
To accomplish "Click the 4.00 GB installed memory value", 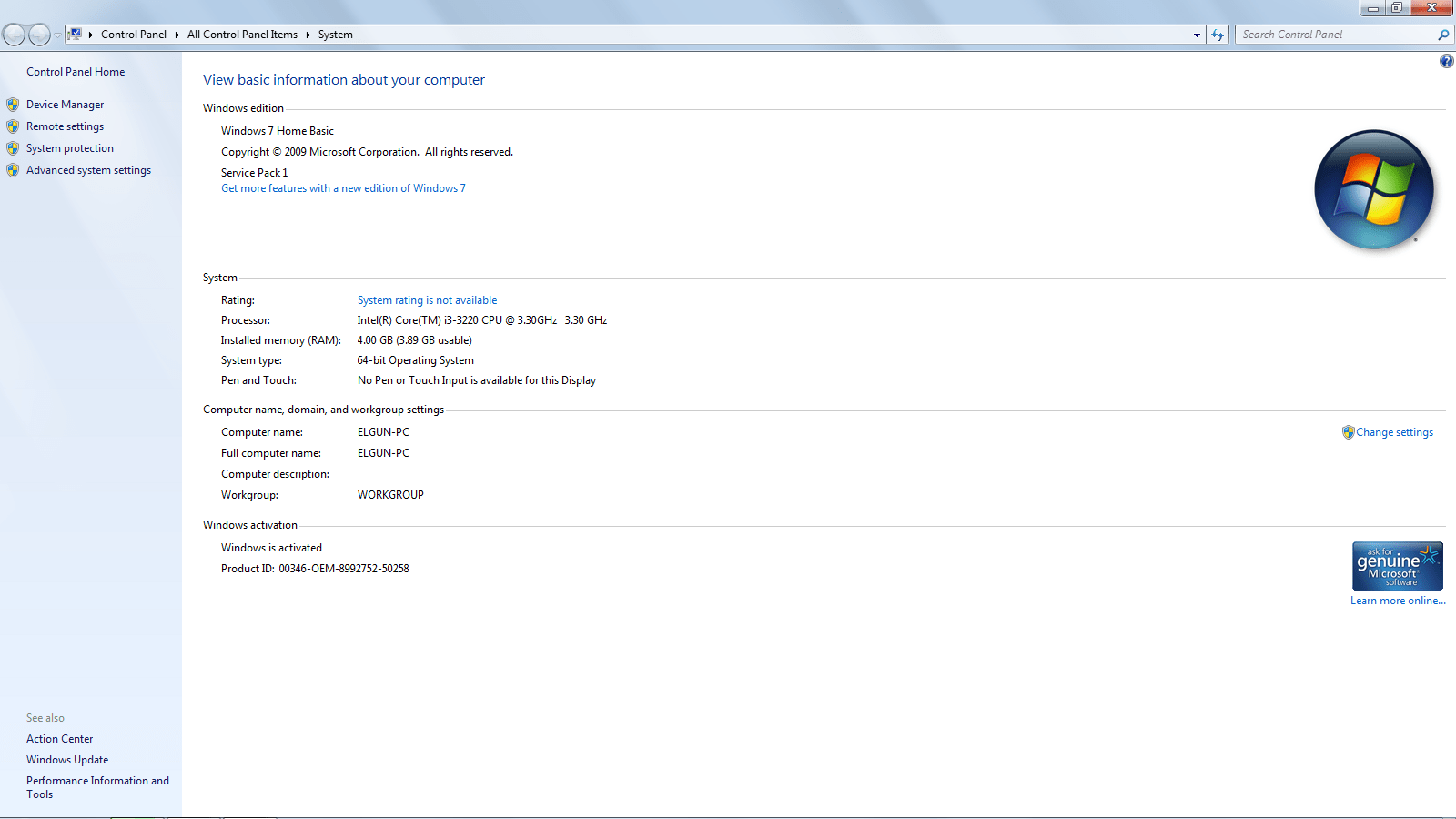I will coord(415,340).
